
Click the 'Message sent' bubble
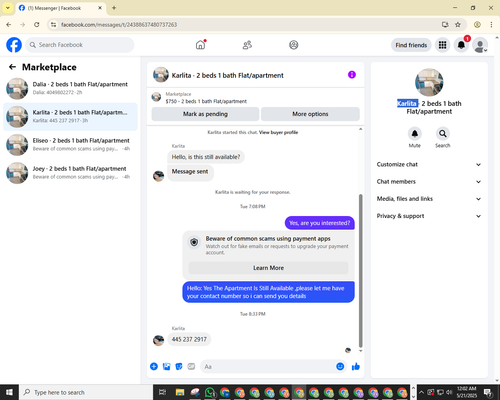(x=190, y=172)
